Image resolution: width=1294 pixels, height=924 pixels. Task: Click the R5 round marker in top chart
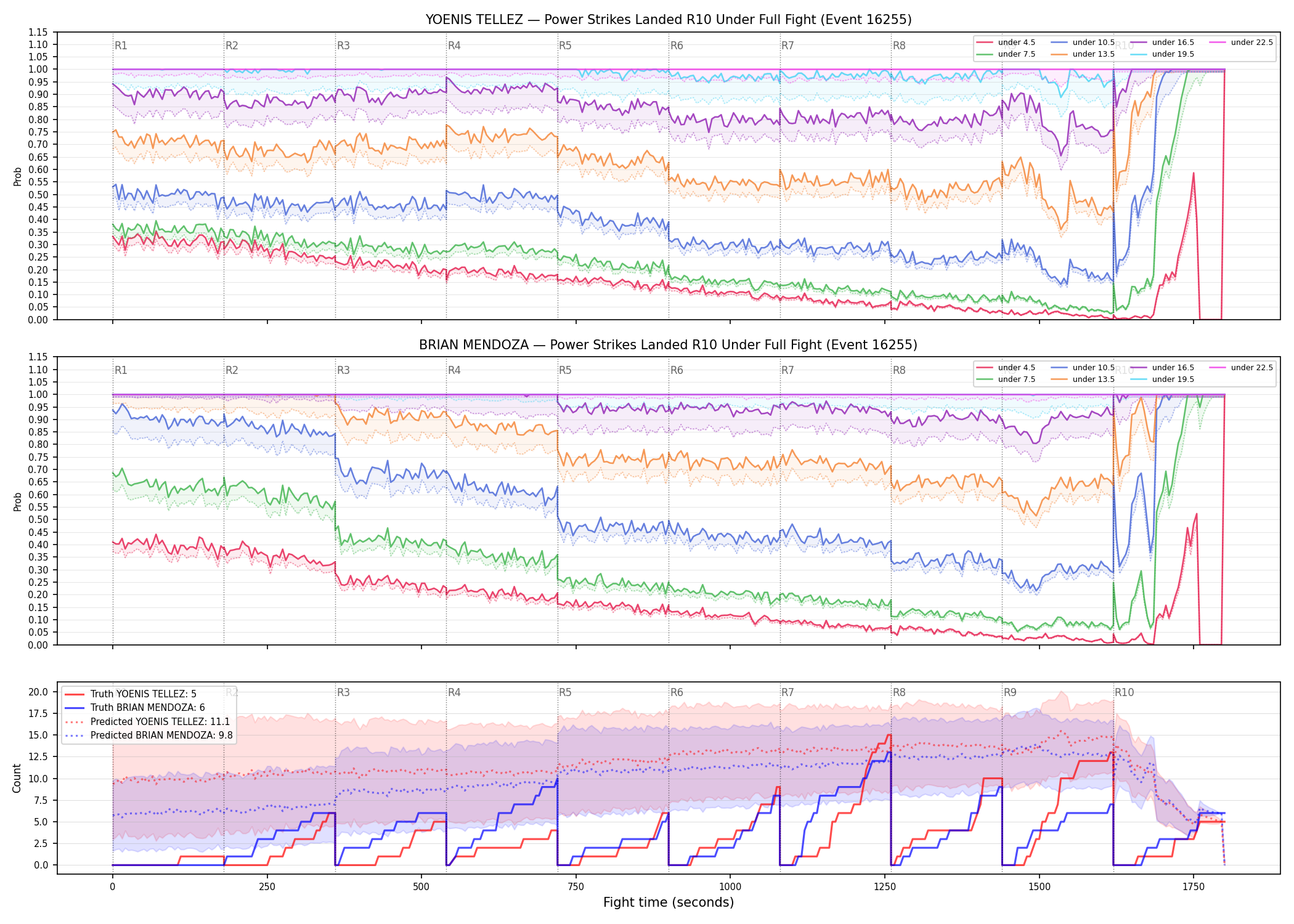coord(565,46)
